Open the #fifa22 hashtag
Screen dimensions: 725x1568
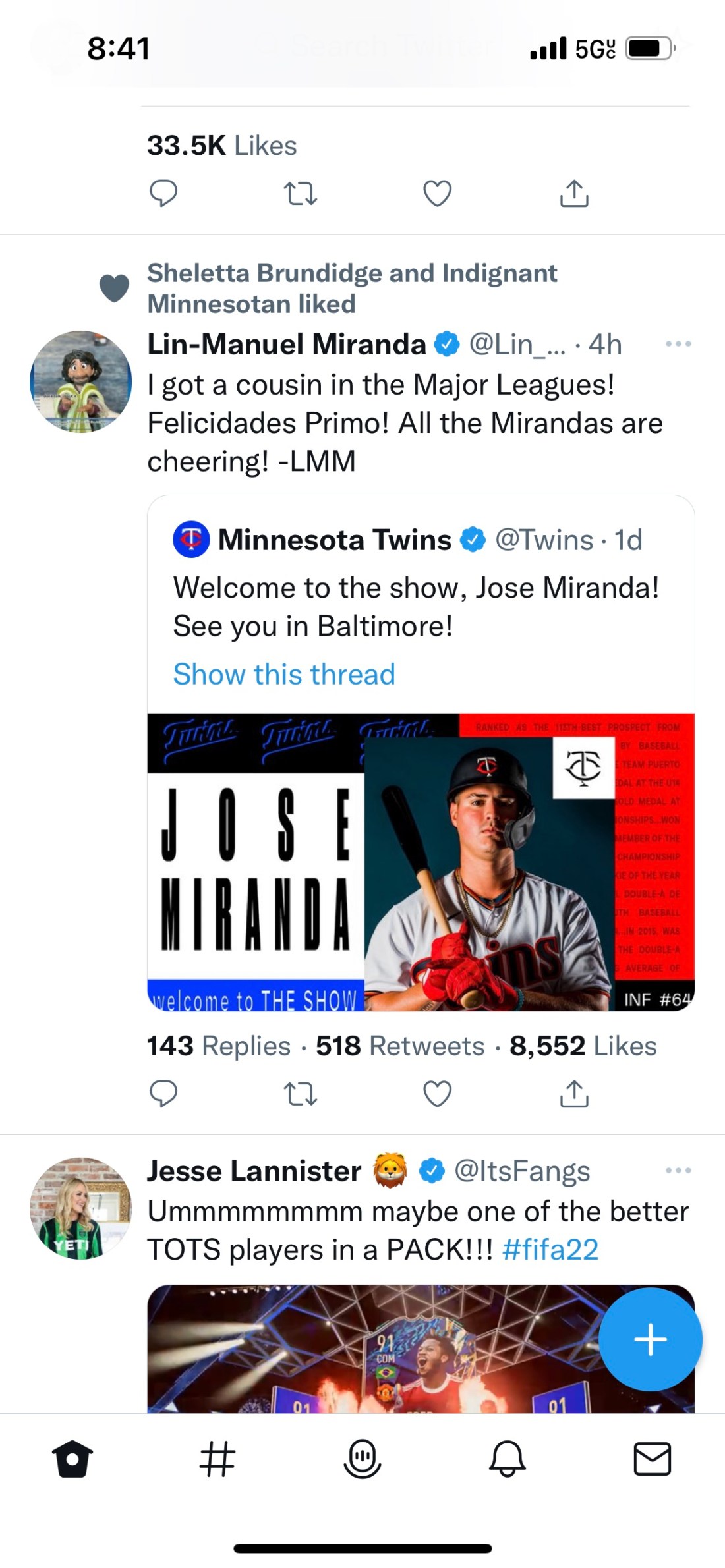pyautogui.click(x=550, y=1250)
